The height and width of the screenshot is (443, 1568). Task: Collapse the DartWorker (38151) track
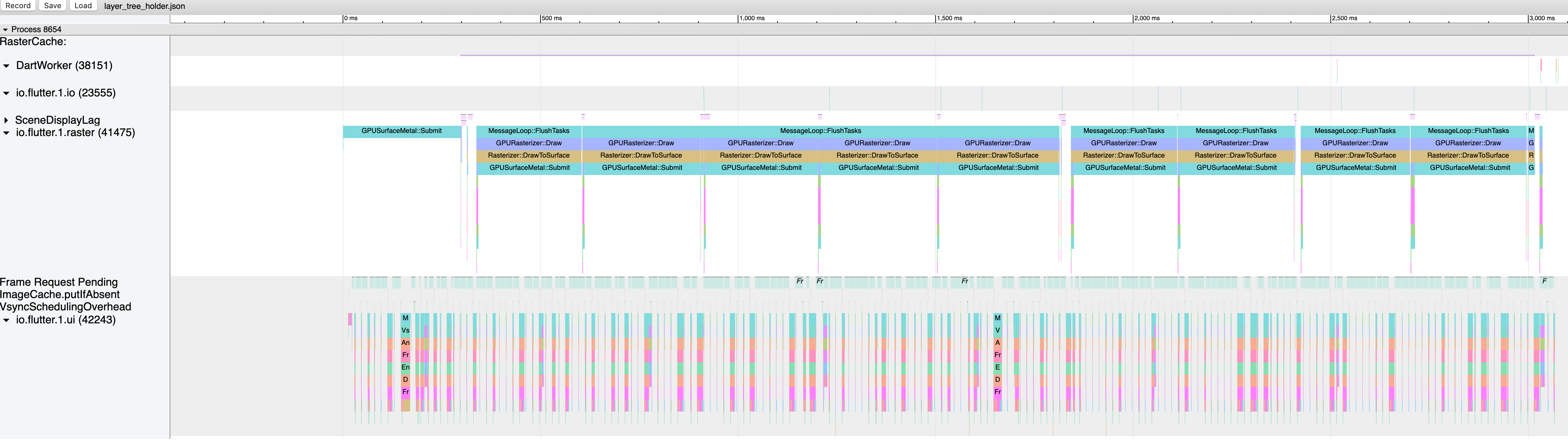7,66
